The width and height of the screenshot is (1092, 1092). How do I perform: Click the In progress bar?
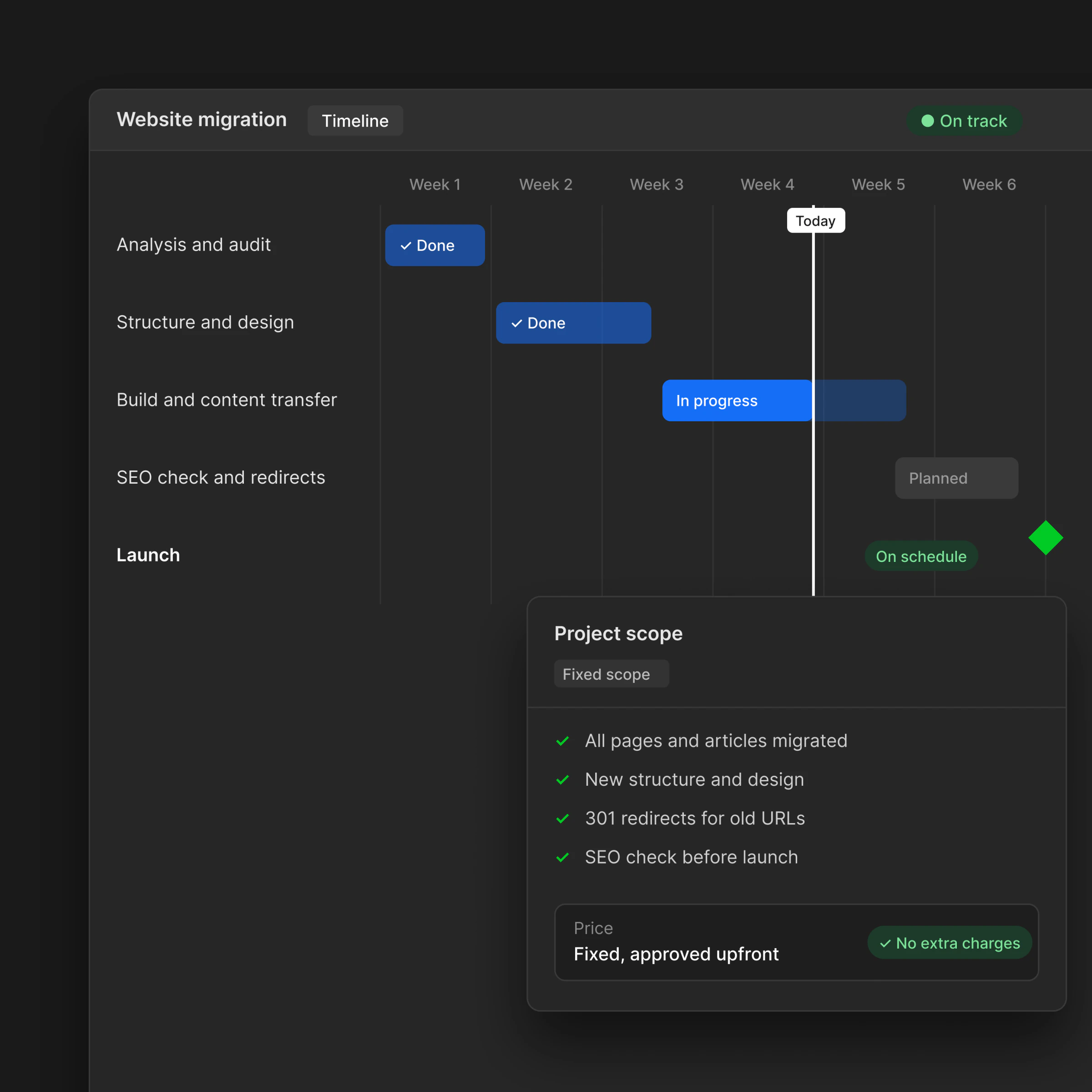[784, 400]
